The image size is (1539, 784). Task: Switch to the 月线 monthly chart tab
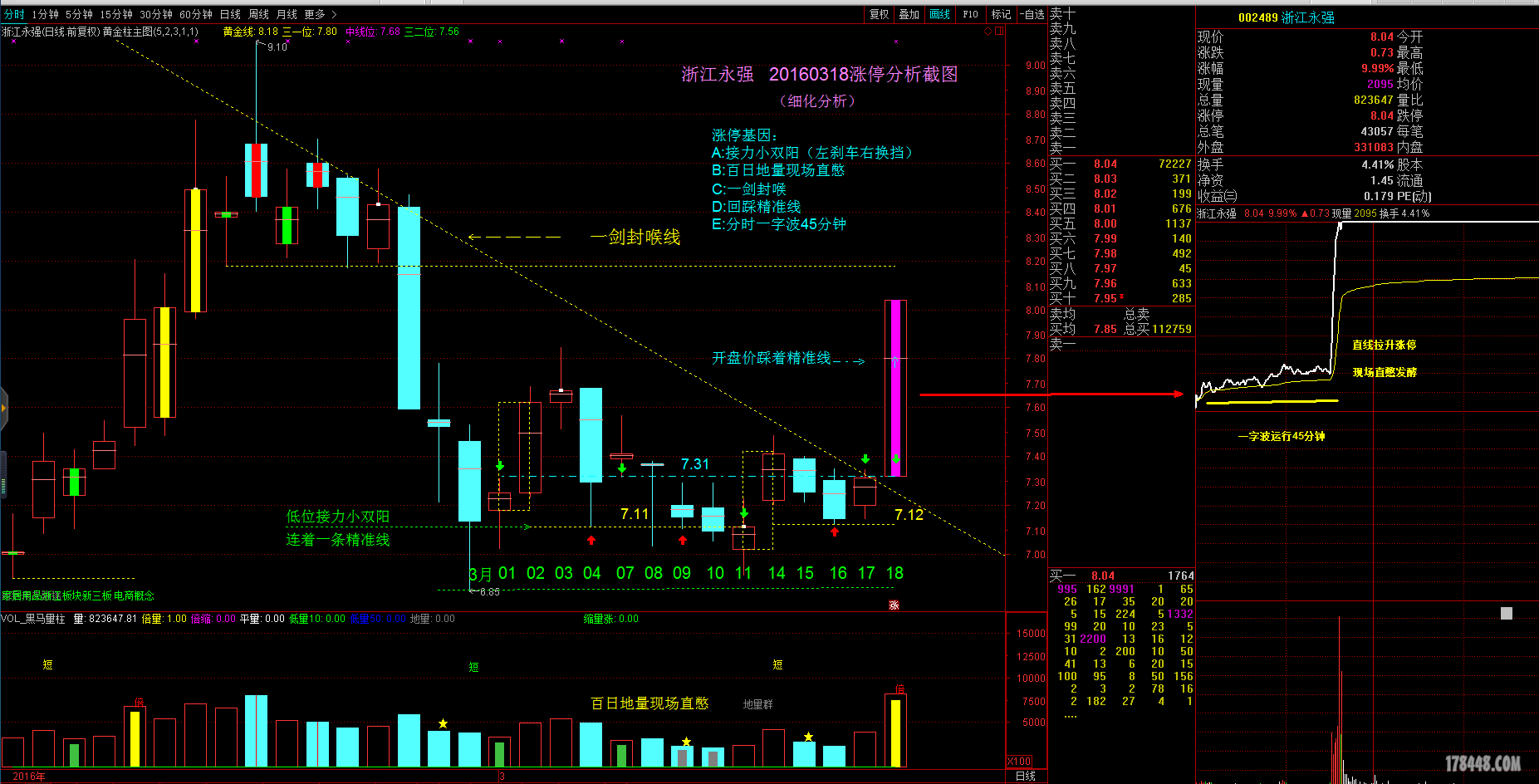[x=287, y=14]
